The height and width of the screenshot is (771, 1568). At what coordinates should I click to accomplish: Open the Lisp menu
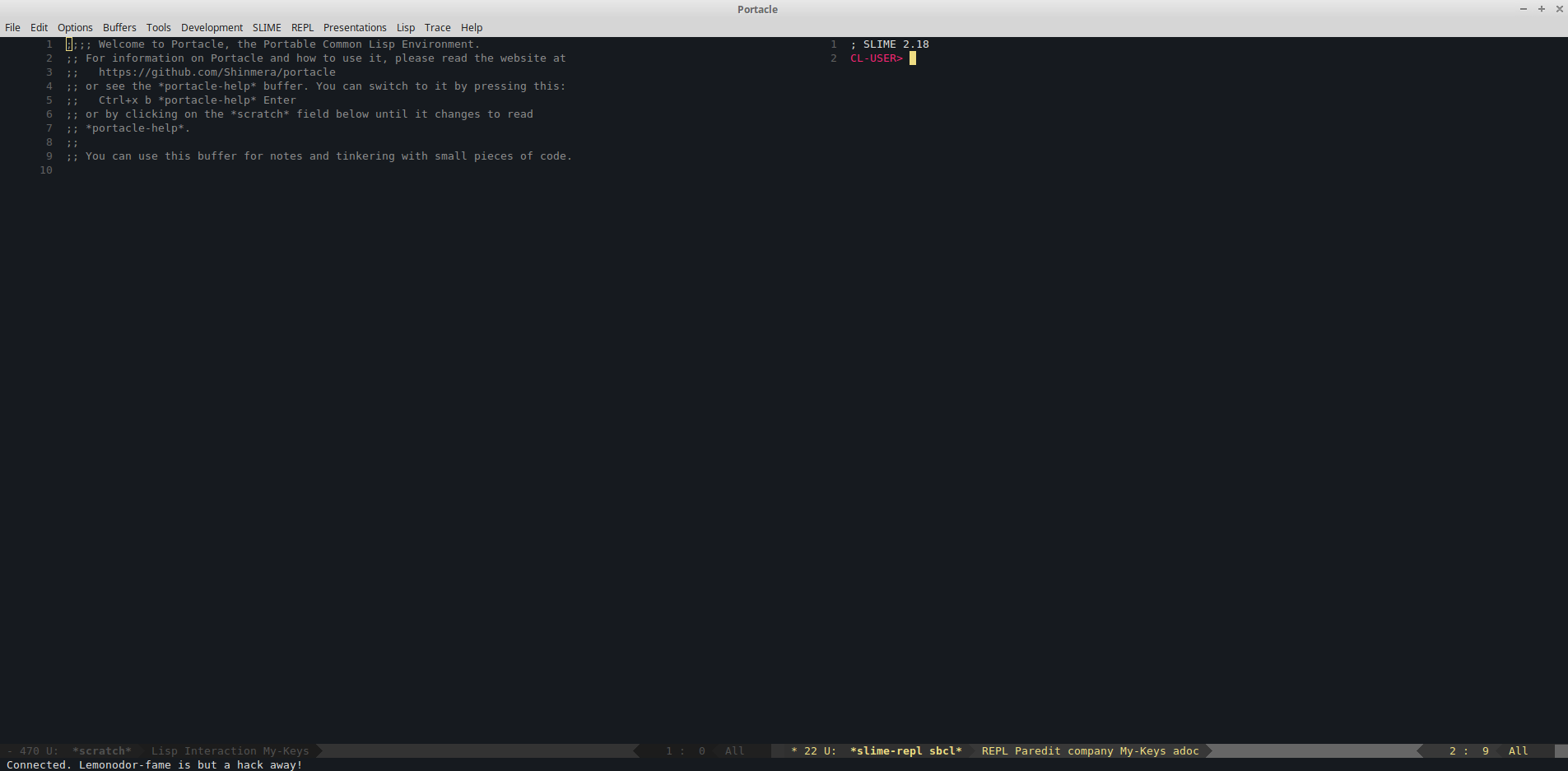[x=406, y=27]
